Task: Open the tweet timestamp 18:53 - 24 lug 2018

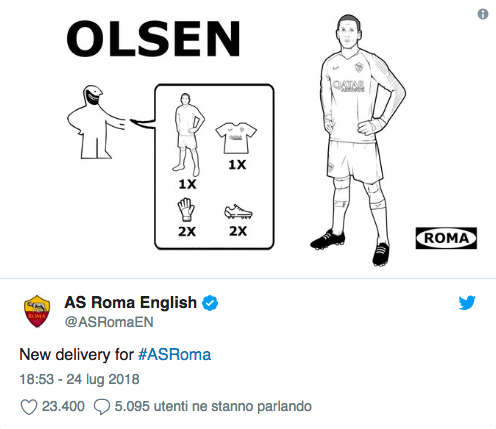Action: (x=79, y=379)
